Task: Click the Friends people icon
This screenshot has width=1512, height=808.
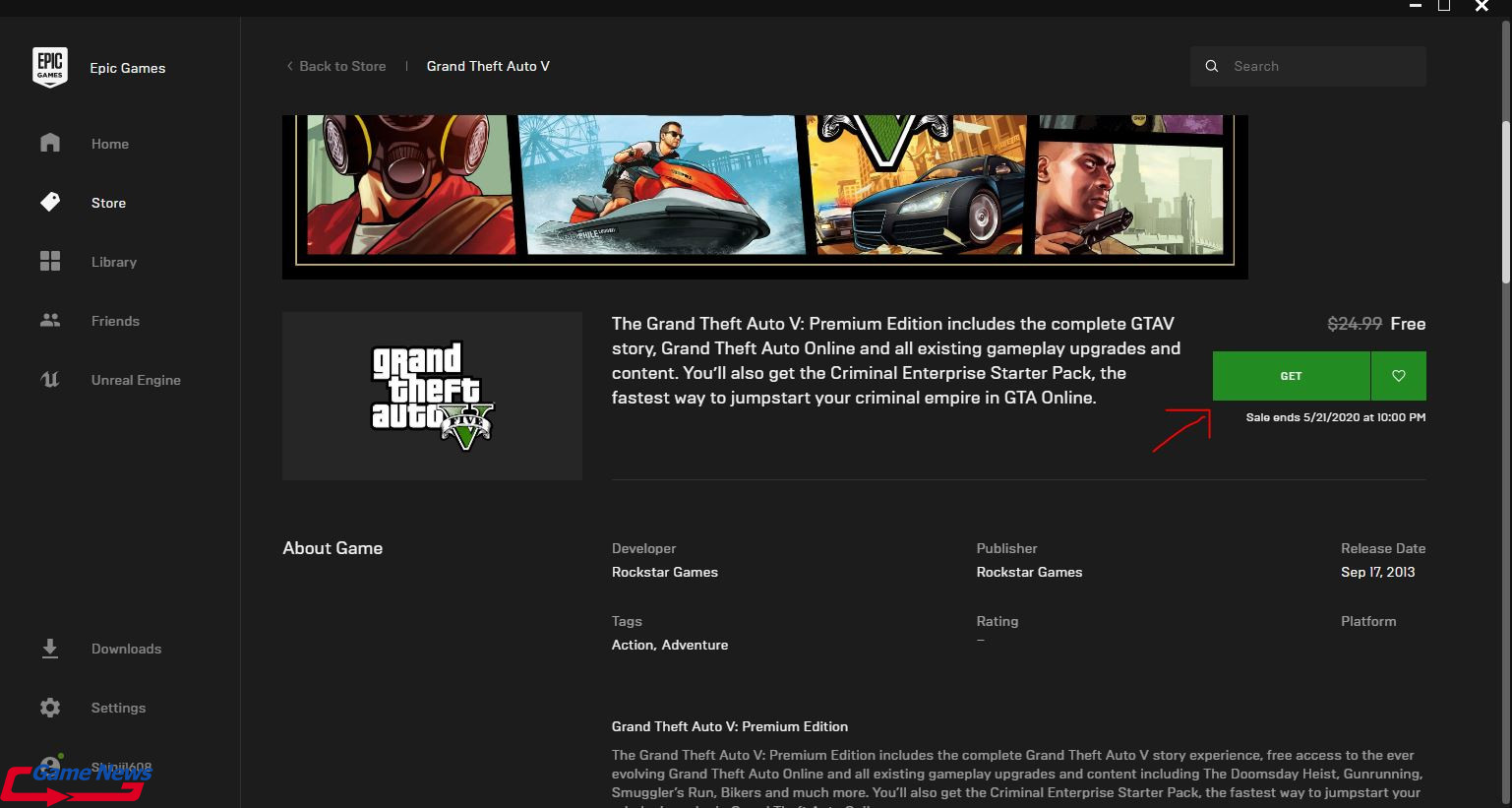Action: click(50, 321)
